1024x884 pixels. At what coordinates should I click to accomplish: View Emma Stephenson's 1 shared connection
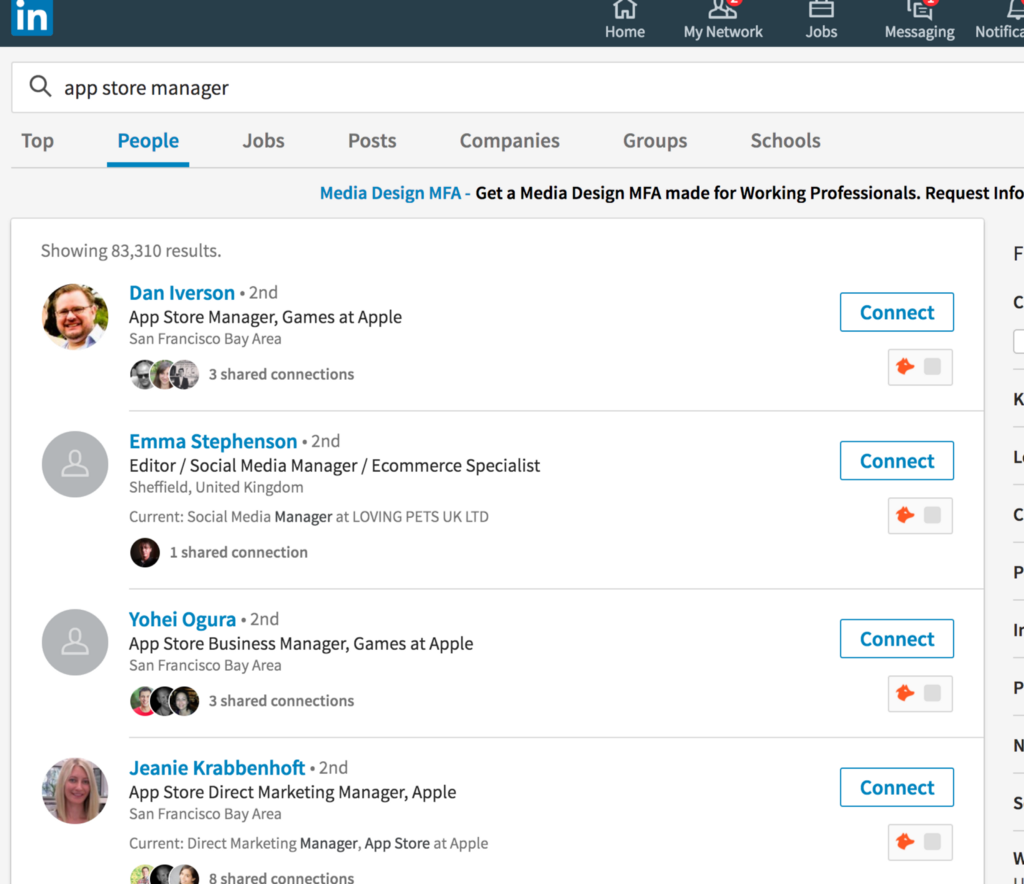pos(238,552)
